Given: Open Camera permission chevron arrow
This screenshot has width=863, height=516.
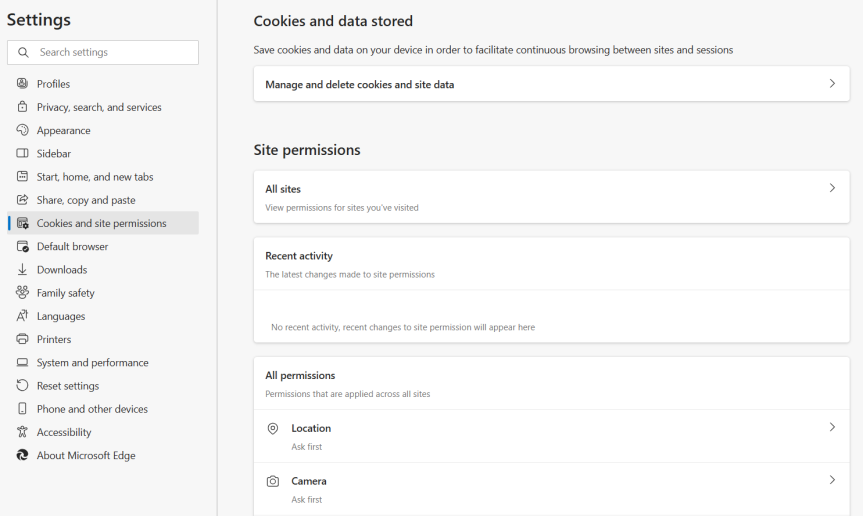Looking at the screenshot, I should pyautogui.click(x=831, y=481).
